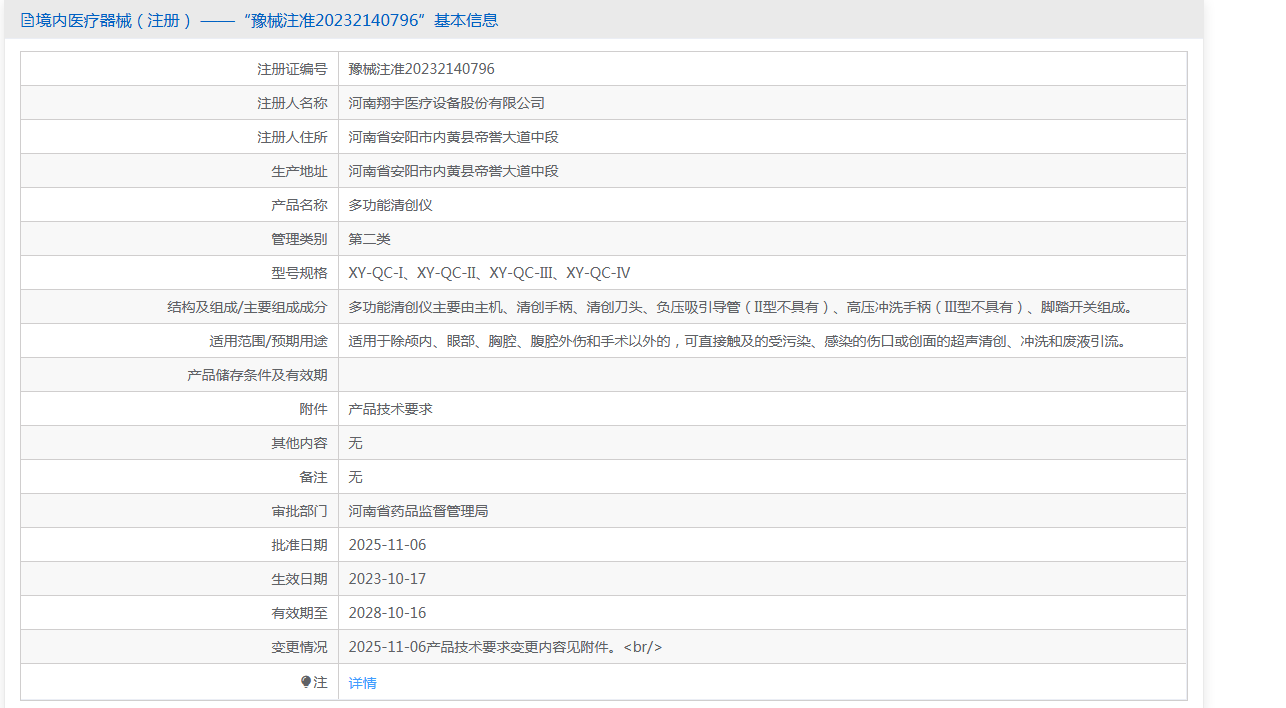Click attachment value 产品技术要求
Image resolution: width=1286 pixels, height=708 pixels.
390,409
